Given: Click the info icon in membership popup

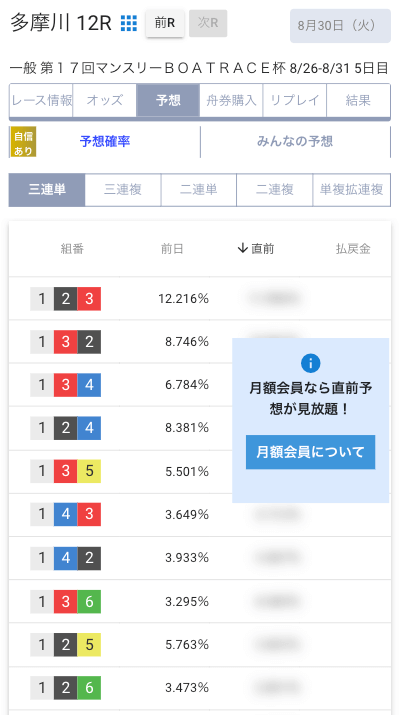Looking at the screenshot, I should pos(310,363).
